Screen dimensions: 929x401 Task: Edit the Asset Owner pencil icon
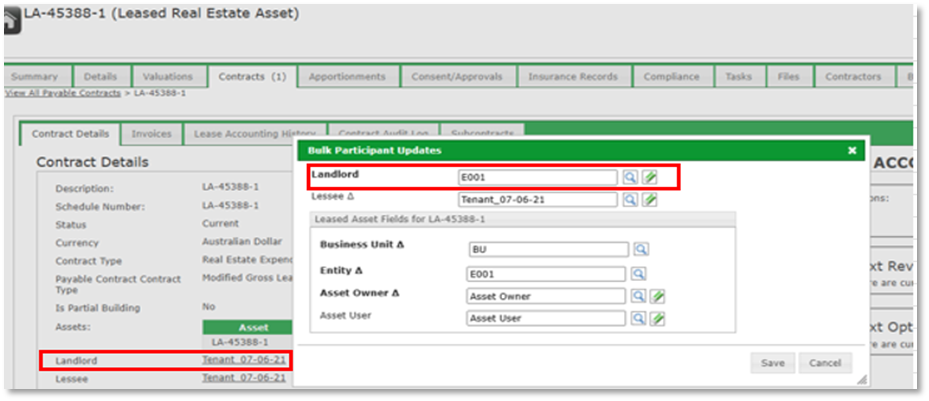tap(656, 296)
